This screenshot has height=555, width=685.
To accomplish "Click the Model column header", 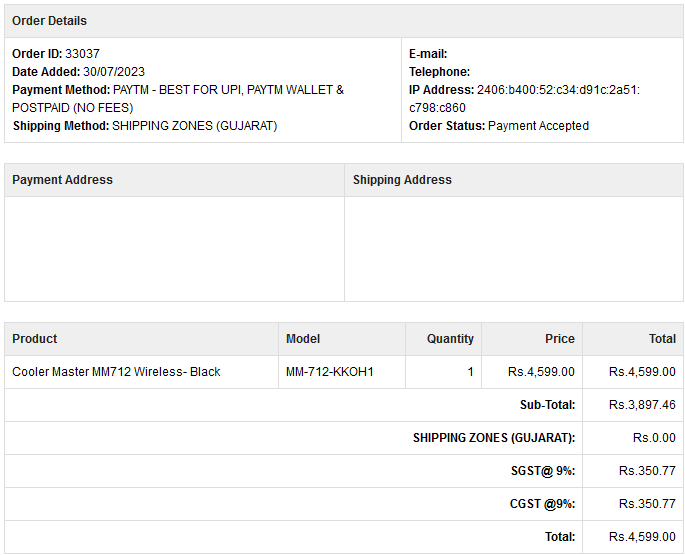I will pyautogui.click(x=303, y=339).
